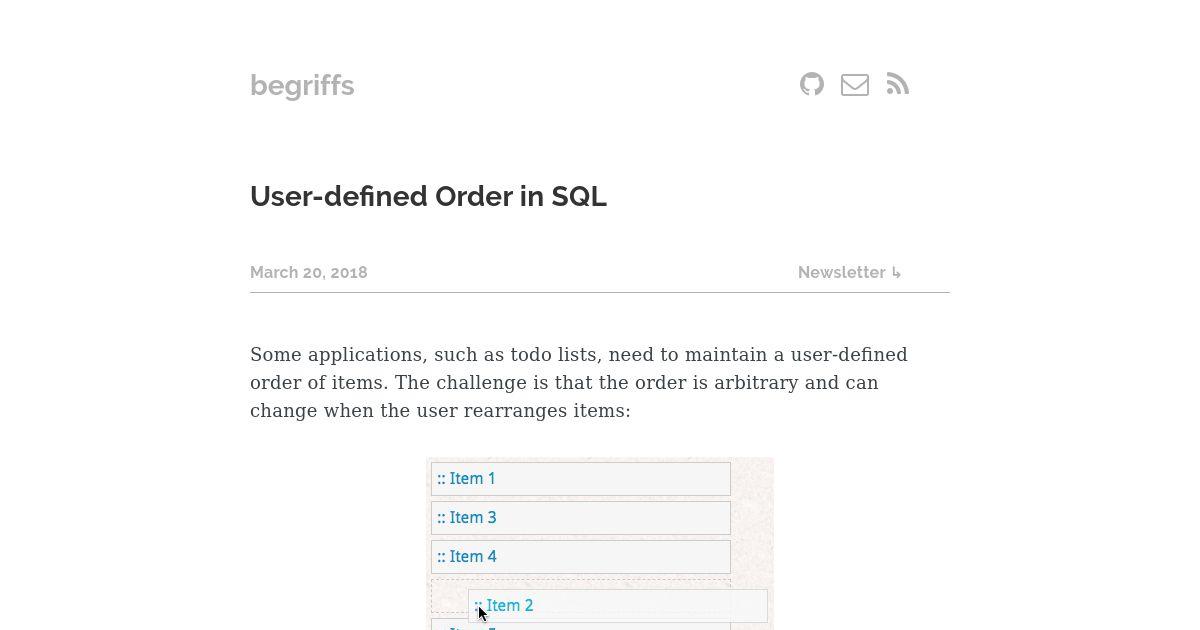
Task: Open the GitHub profile icon
Action: tap(812, 85)
